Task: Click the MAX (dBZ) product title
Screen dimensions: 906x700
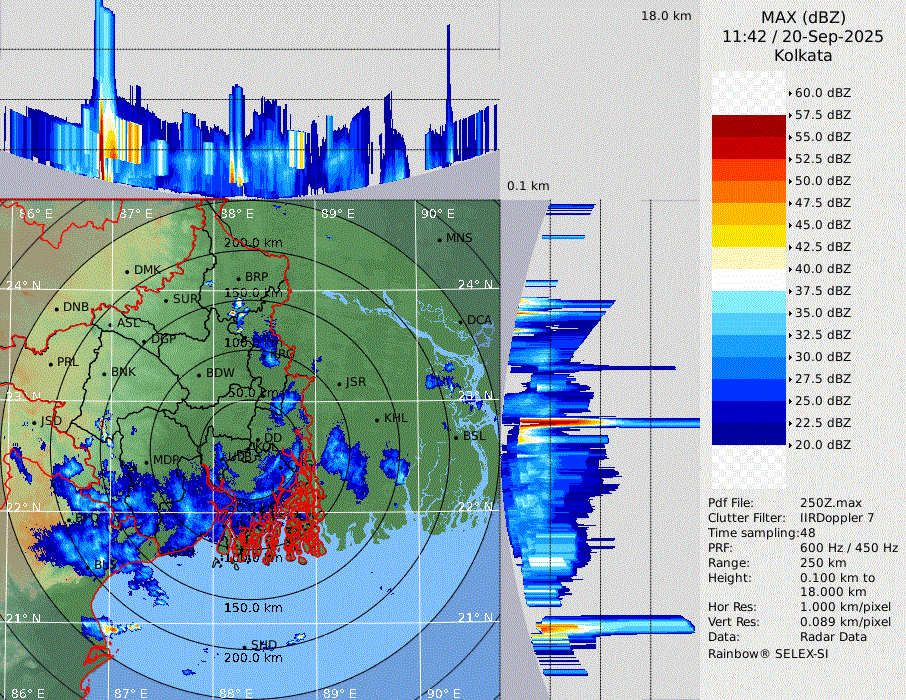Action: click(803, 17)
